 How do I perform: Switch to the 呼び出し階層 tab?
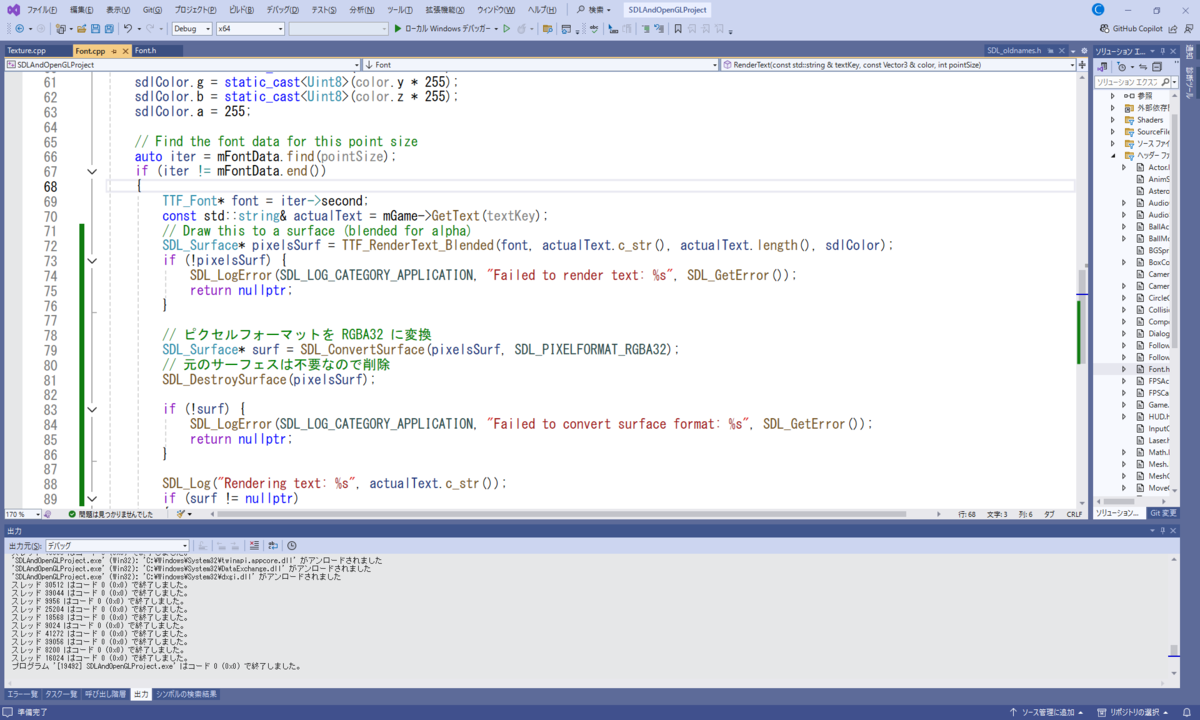pyautogui.click(x=105, y=694)
